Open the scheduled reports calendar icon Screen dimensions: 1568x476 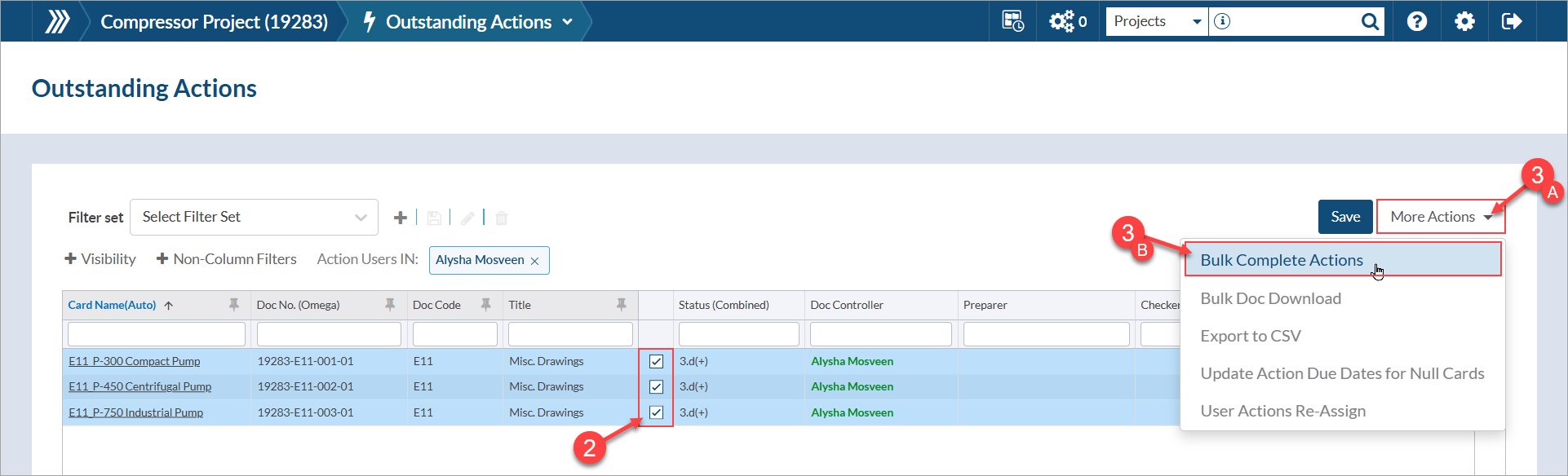point(1012,21)
